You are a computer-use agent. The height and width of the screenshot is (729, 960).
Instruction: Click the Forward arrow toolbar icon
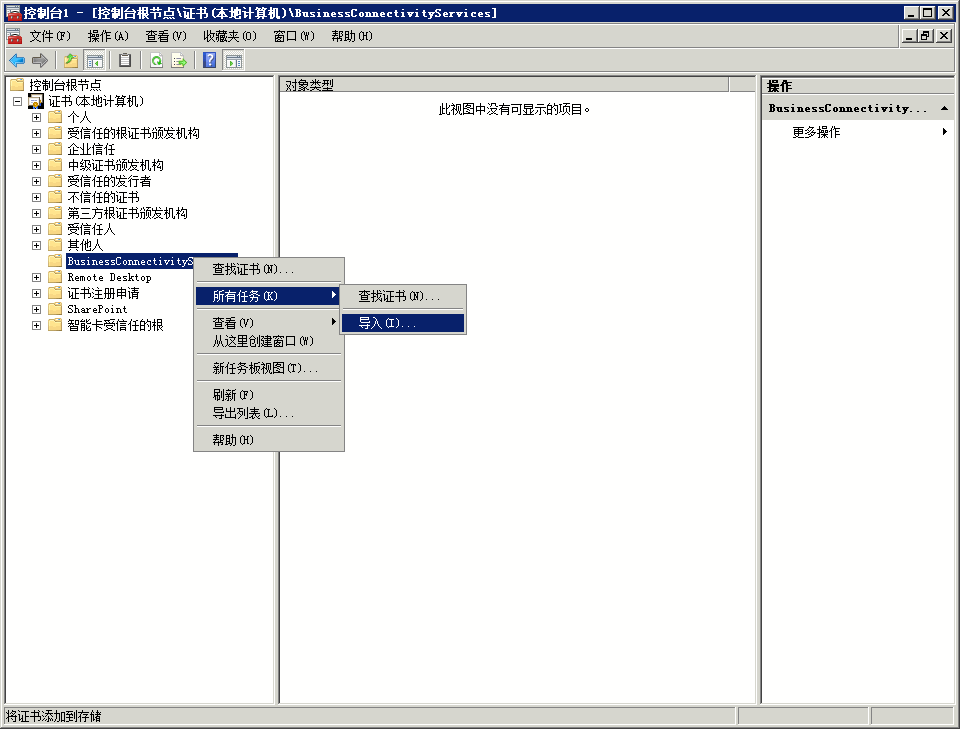click(40, 61)
